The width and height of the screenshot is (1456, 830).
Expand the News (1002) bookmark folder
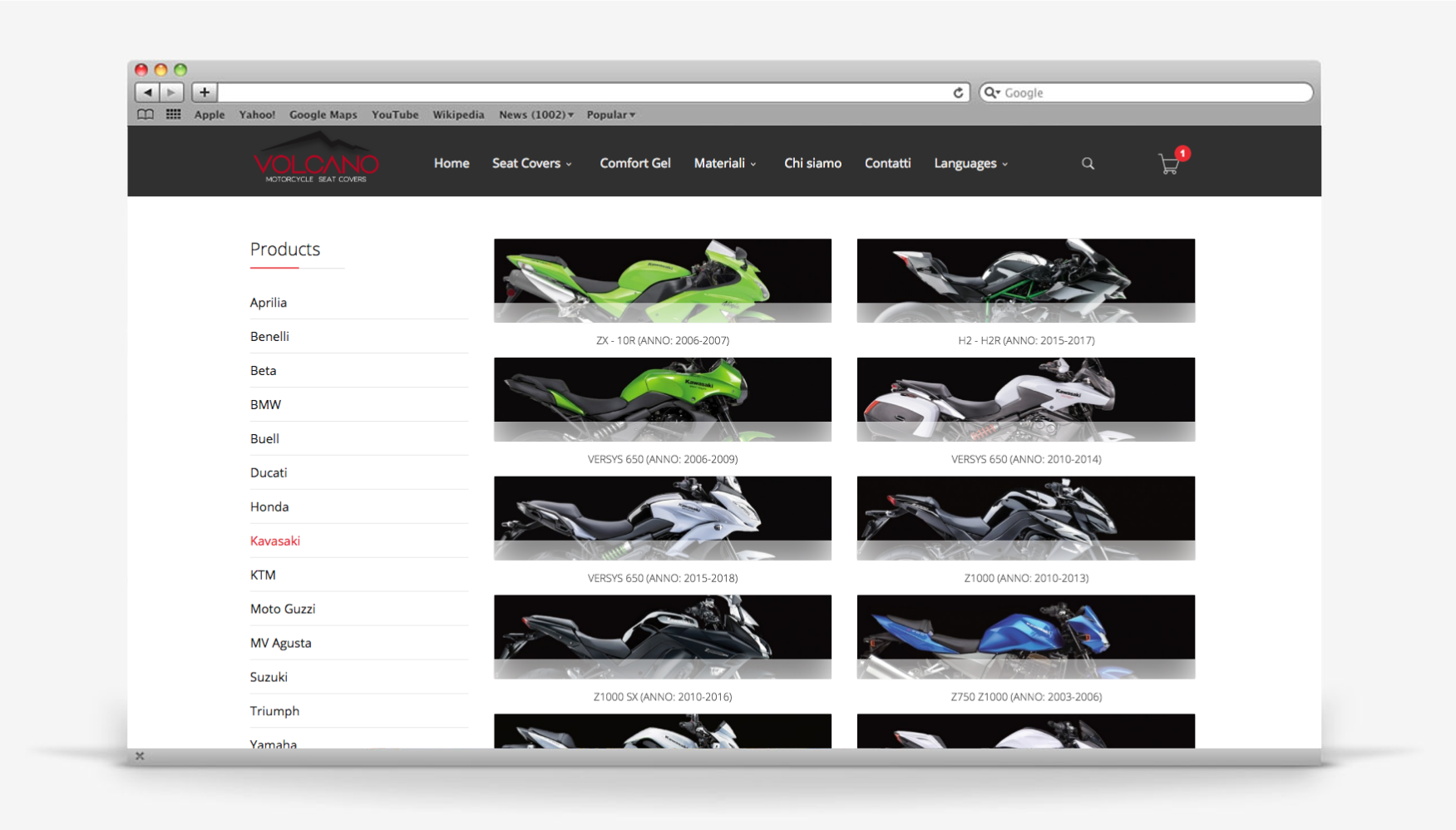(x=536, y=115)
